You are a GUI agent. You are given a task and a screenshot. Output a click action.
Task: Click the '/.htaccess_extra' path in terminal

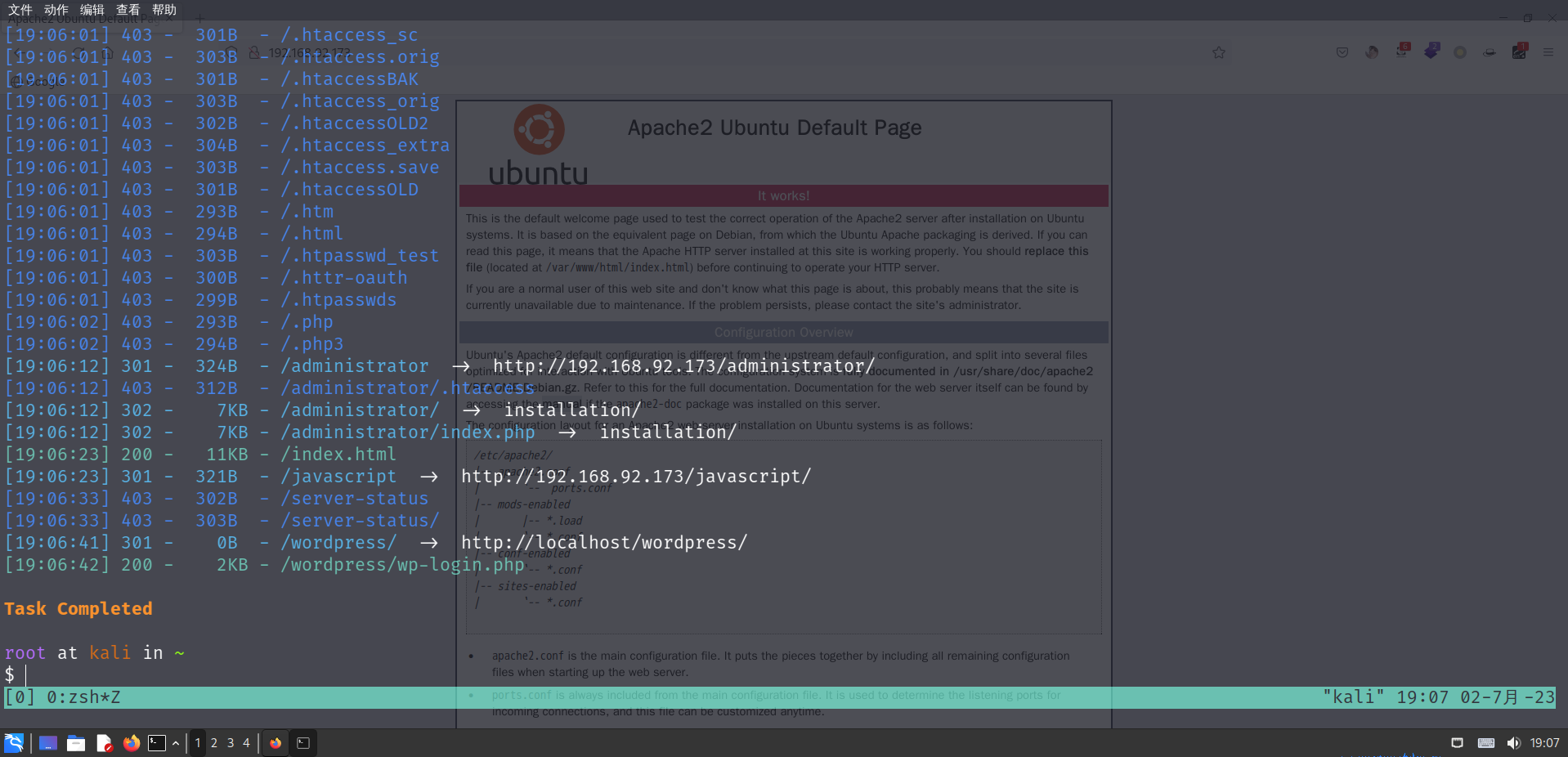(365, 146)
